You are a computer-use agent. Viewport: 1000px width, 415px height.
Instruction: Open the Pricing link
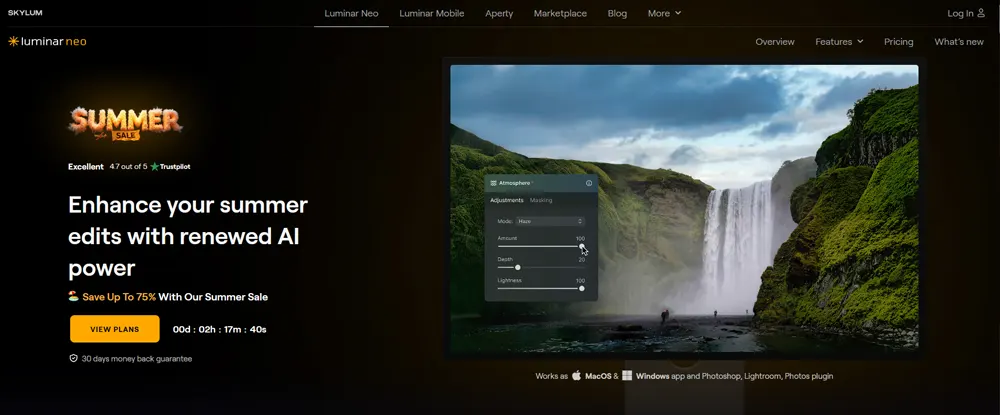pos(898,42)
